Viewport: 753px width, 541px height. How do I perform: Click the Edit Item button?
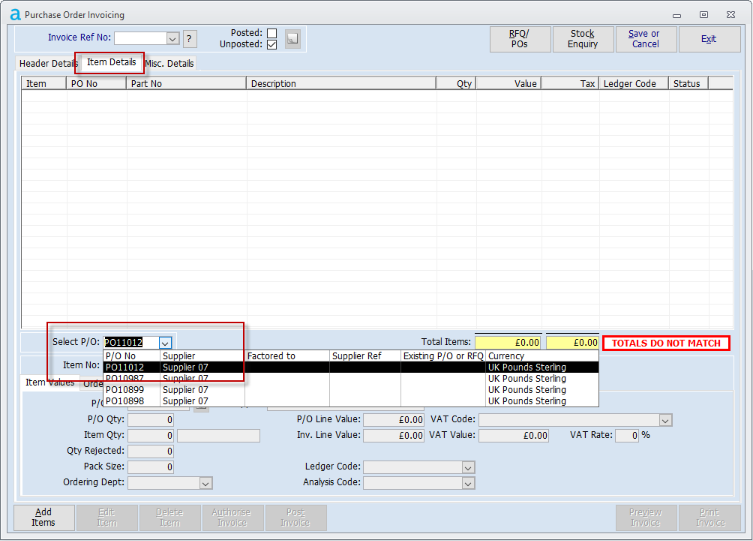coord(107,517)
